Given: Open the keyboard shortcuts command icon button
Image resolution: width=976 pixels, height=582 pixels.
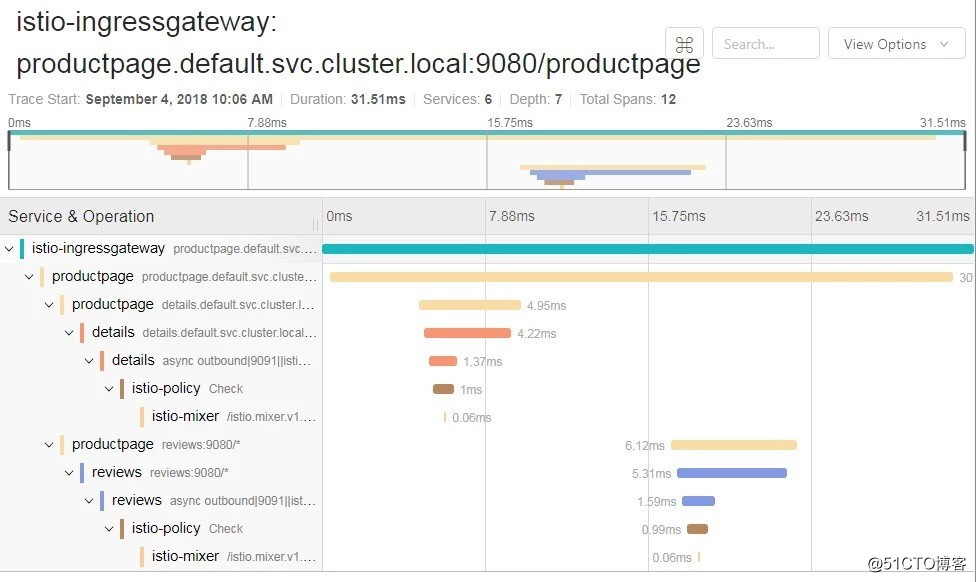Looking at the screenshot, I should (684, 44).
